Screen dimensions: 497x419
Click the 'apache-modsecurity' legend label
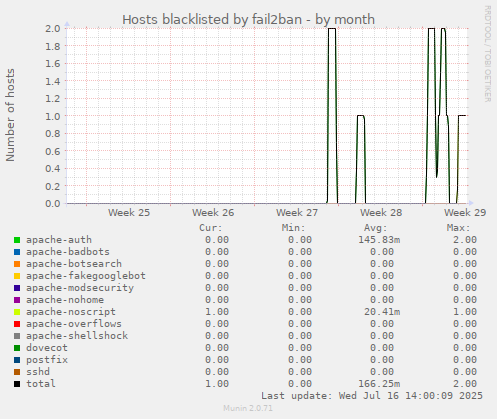coord(80,288)
